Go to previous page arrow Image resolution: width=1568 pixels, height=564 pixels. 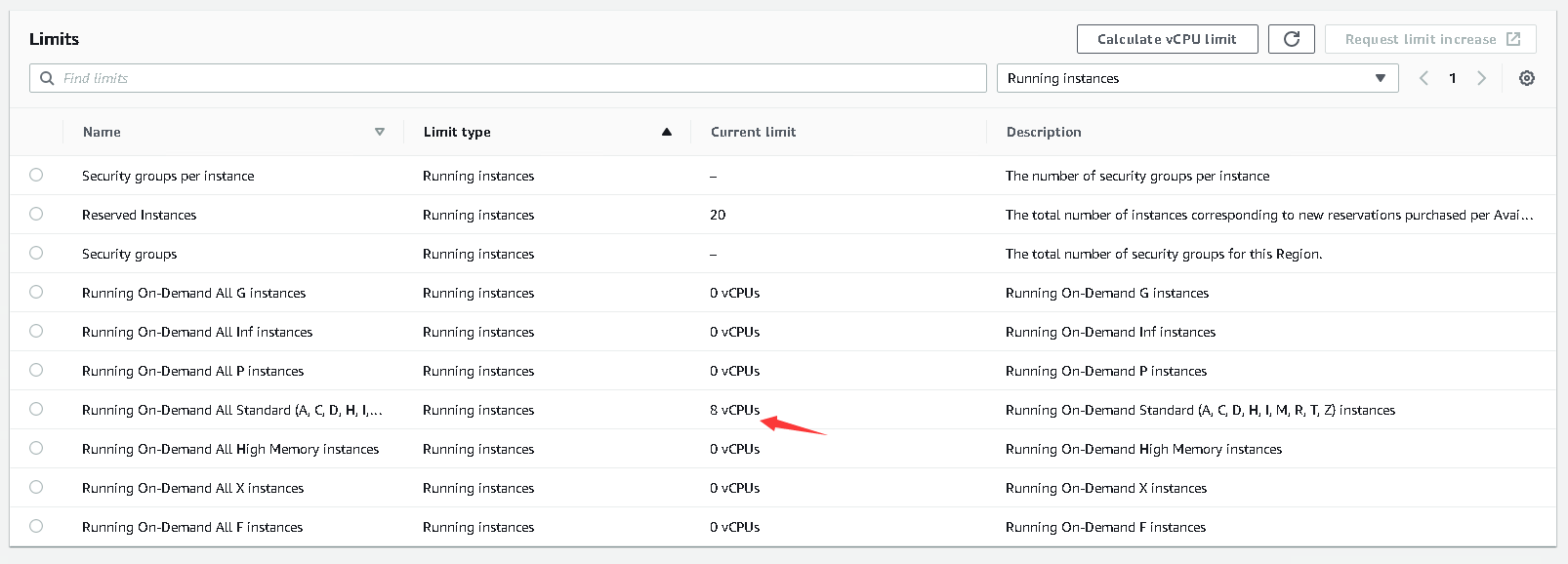pyautogui.click(x=1424, y=78)
